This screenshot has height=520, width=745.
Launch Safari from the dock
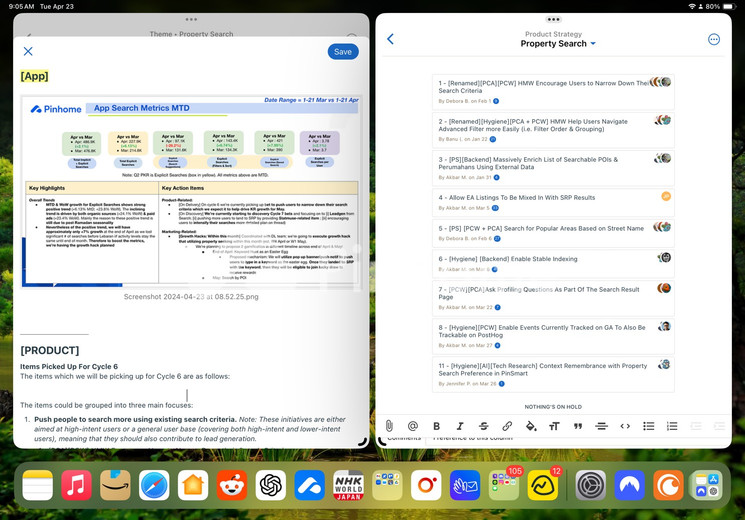coord(154,485)
